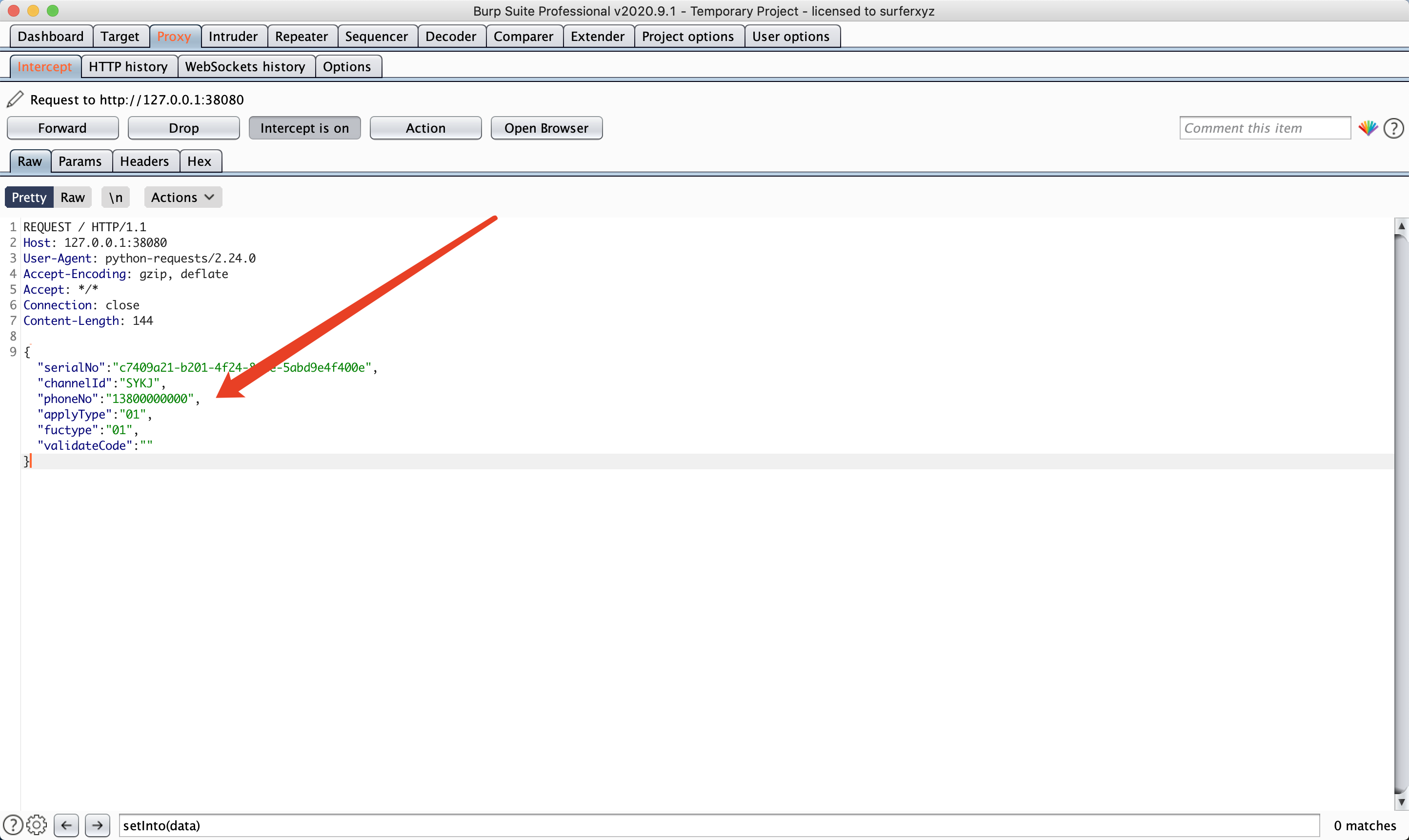Click the pencil edit icon beside the request target
Viewport: 1409px width, 840px height.
15,99
